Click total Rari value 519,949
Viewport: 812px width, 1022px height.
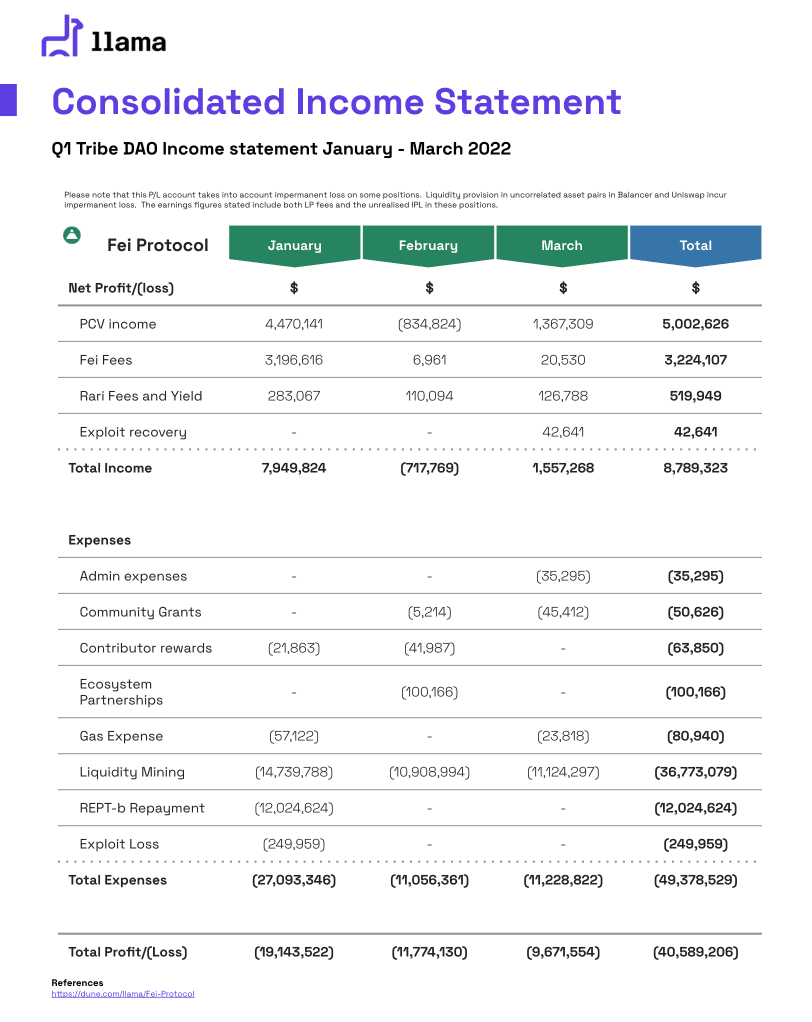tap(695, 396)
